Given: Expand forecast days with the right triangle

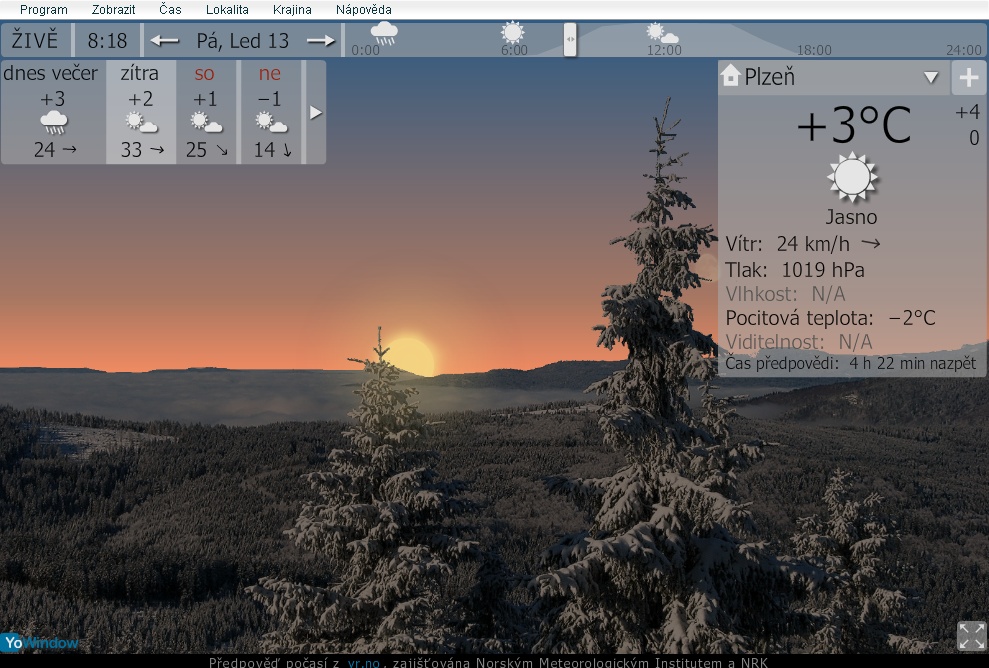Looking at the screenshot, I should click(x=316, y=113).
